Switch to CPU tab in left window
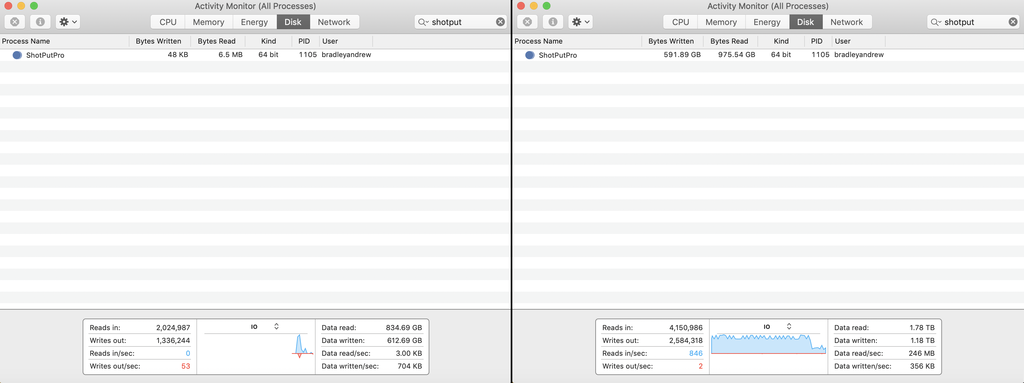1024x383 pixels. tap(168, 22)
